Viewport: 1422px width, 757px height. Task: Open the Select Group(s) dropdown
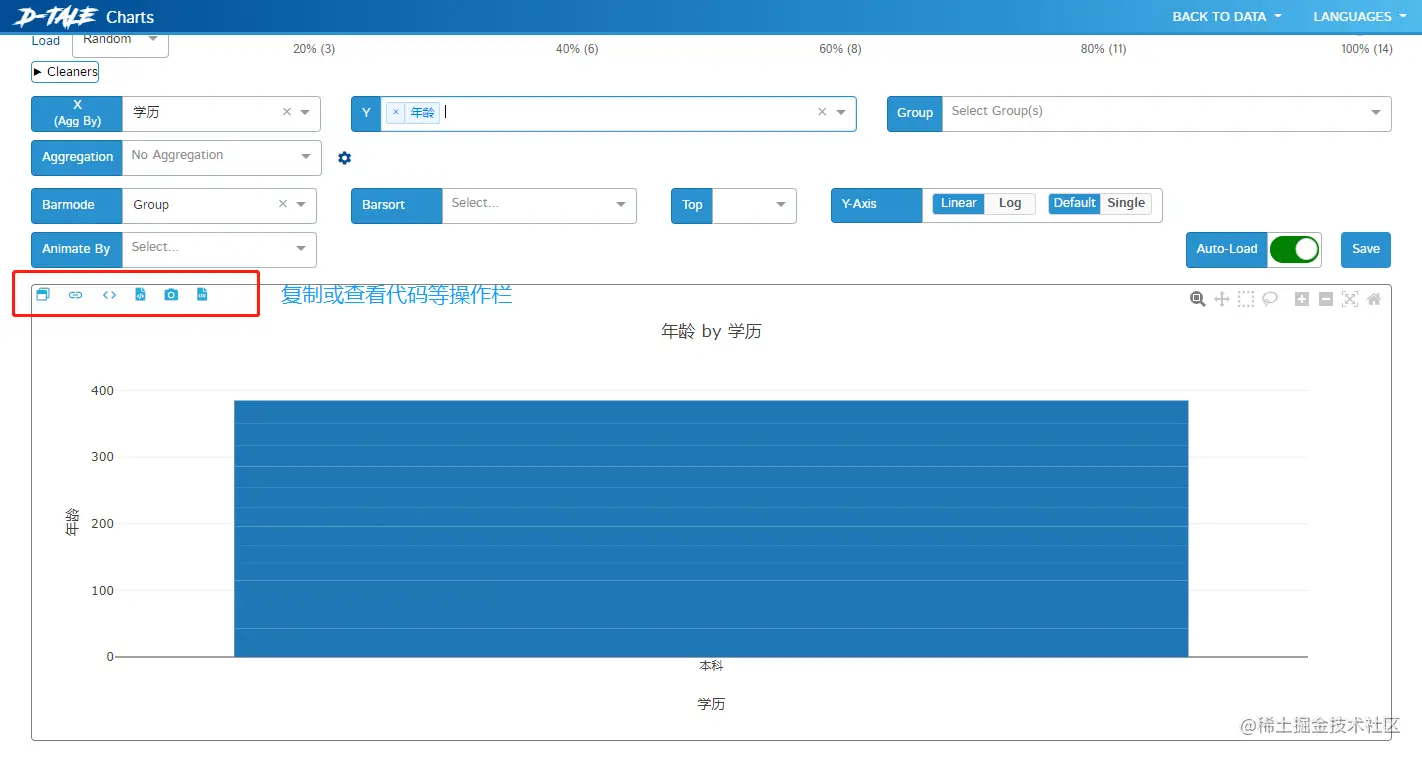pos(1166,113)
